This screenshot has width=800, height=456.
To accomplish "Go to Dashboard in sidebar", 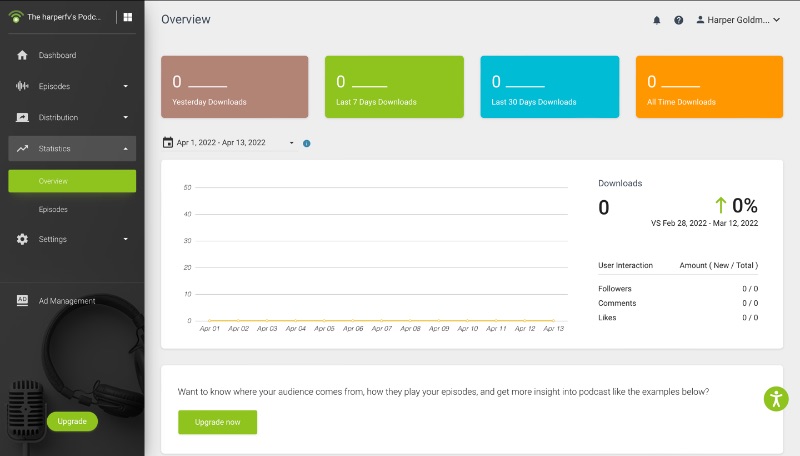I will click(72, 55).
